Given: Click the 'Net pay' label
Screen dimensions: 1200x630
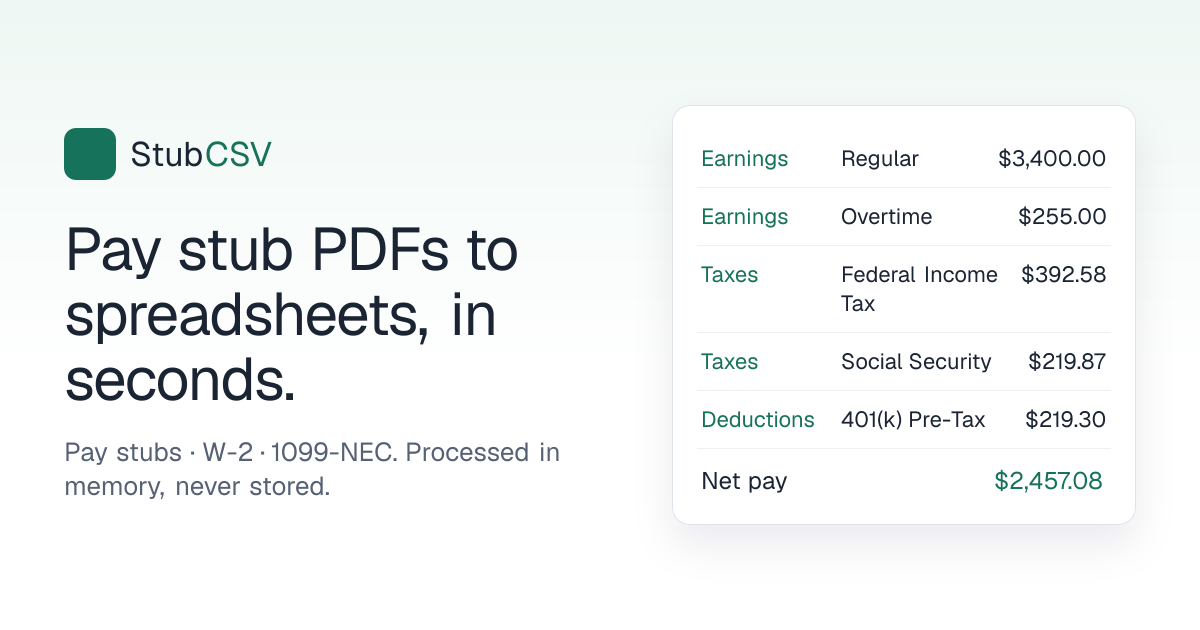Looking at the screenshot, I should point(744,482).
